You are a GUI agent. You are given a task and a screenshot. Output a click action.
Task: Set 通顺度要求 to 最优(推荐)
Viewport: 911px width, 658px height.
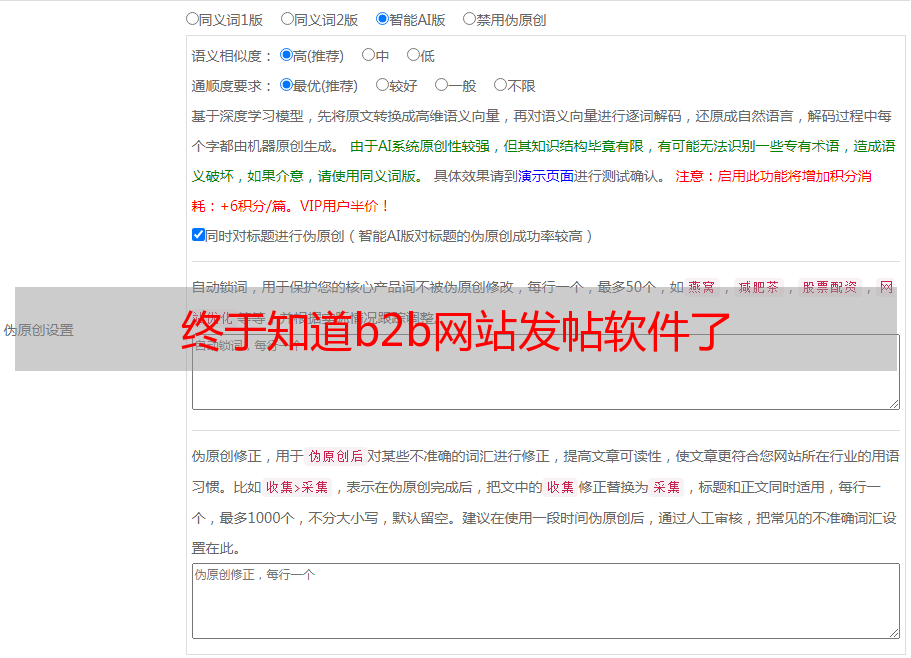point(286,85)
